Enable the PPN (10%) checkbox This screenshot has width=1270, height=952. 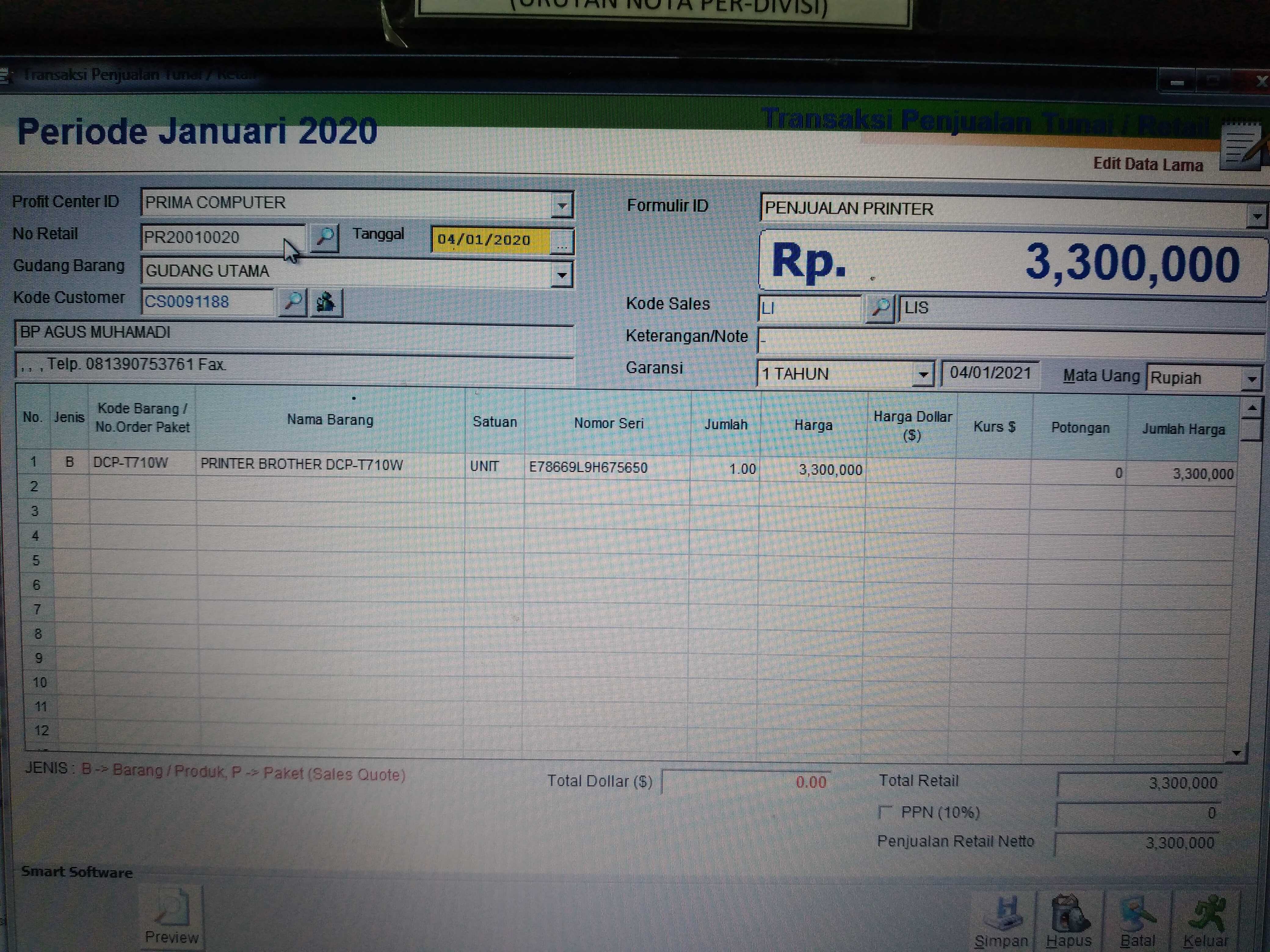point(885,812)
